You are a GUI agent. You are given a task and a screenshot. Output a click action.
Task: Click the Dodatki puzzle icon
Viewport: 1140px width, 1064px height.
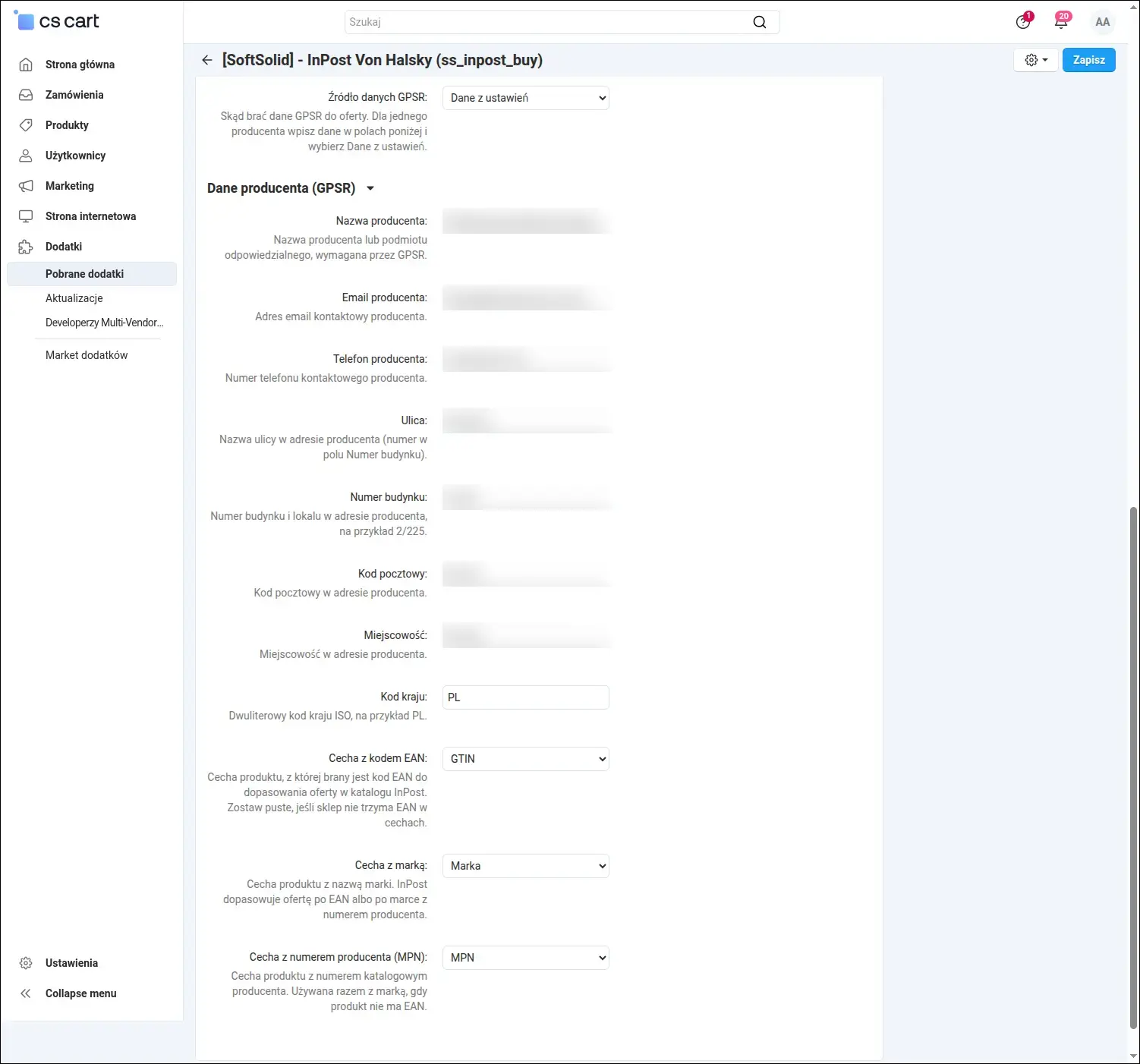(26, 247)
